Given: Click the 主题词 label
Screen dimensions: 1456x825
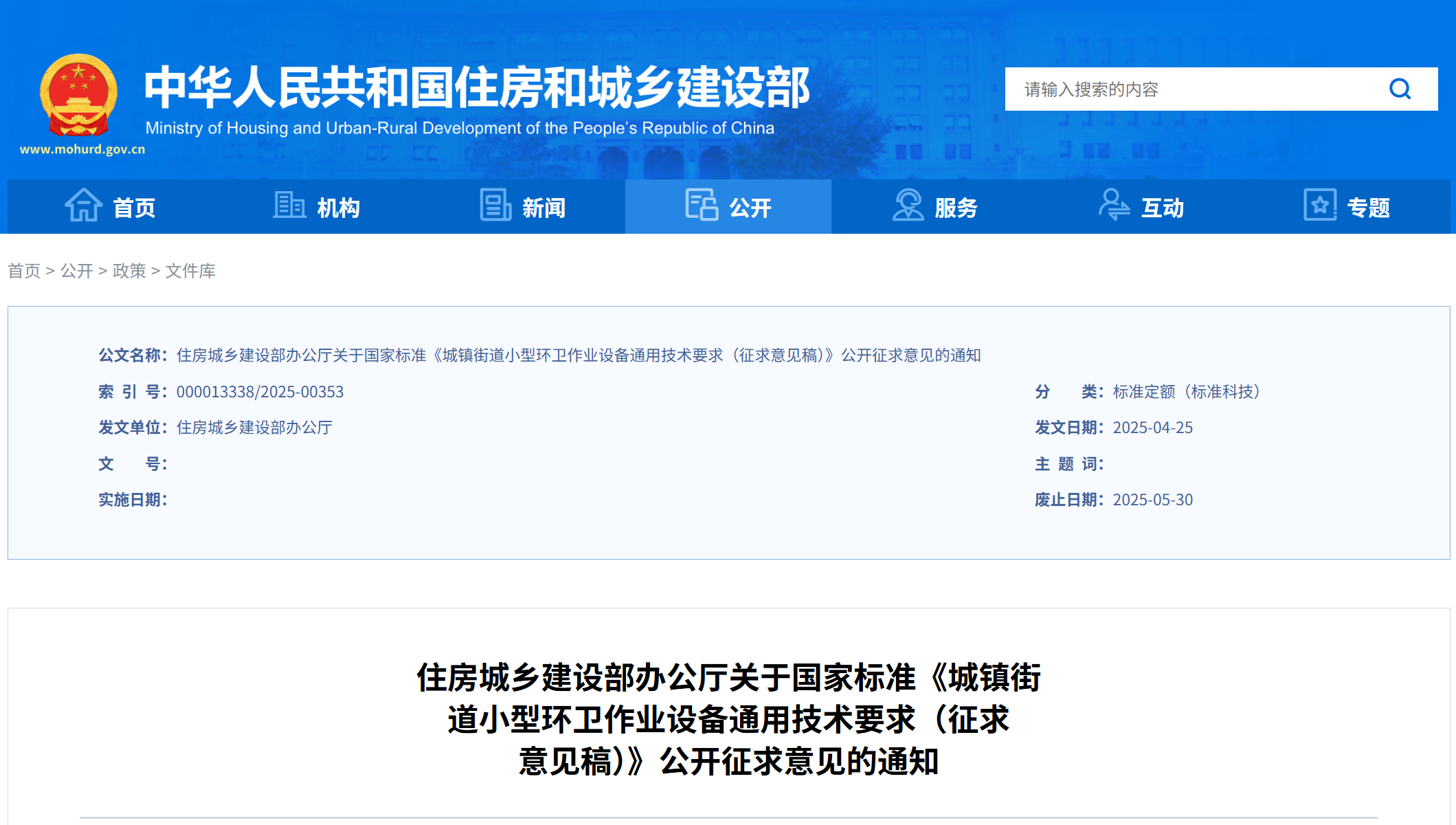Looking at the screenshot, I should pos(1069,464).
